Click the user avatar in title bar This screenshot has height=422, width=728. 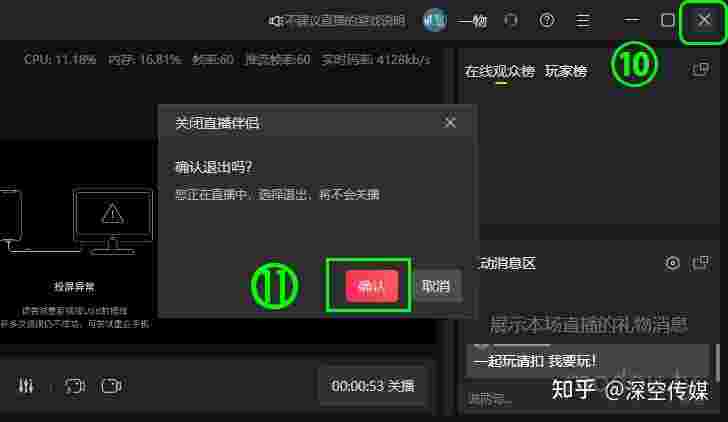[435, 20]
